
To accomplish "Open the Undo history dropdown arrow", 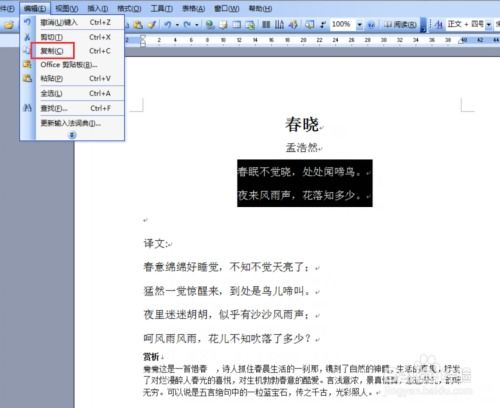I will click(x=177, y=25).
